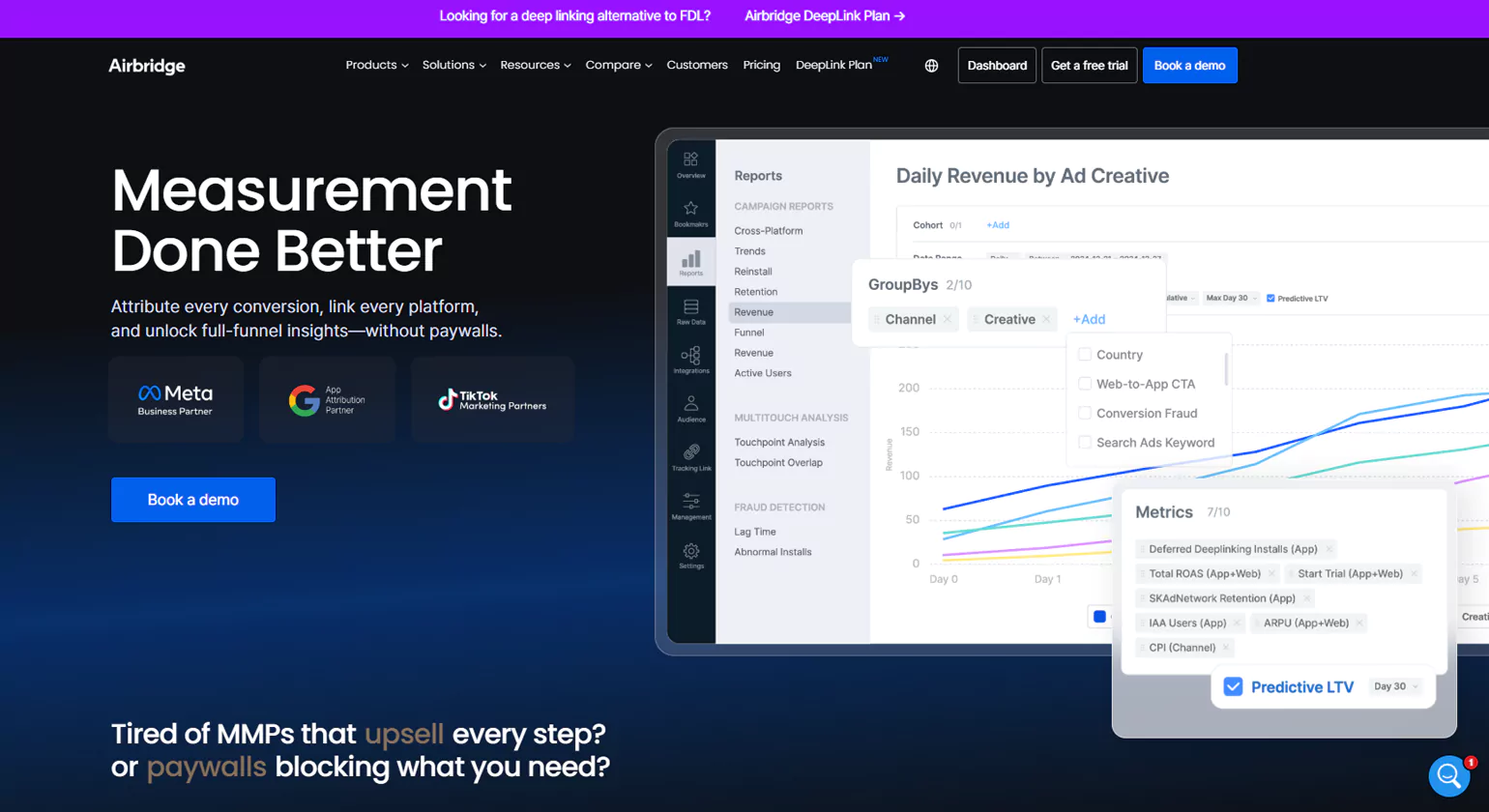Open the chat support bubble icon
The image size is (1489, 812).
[1448, 775]
